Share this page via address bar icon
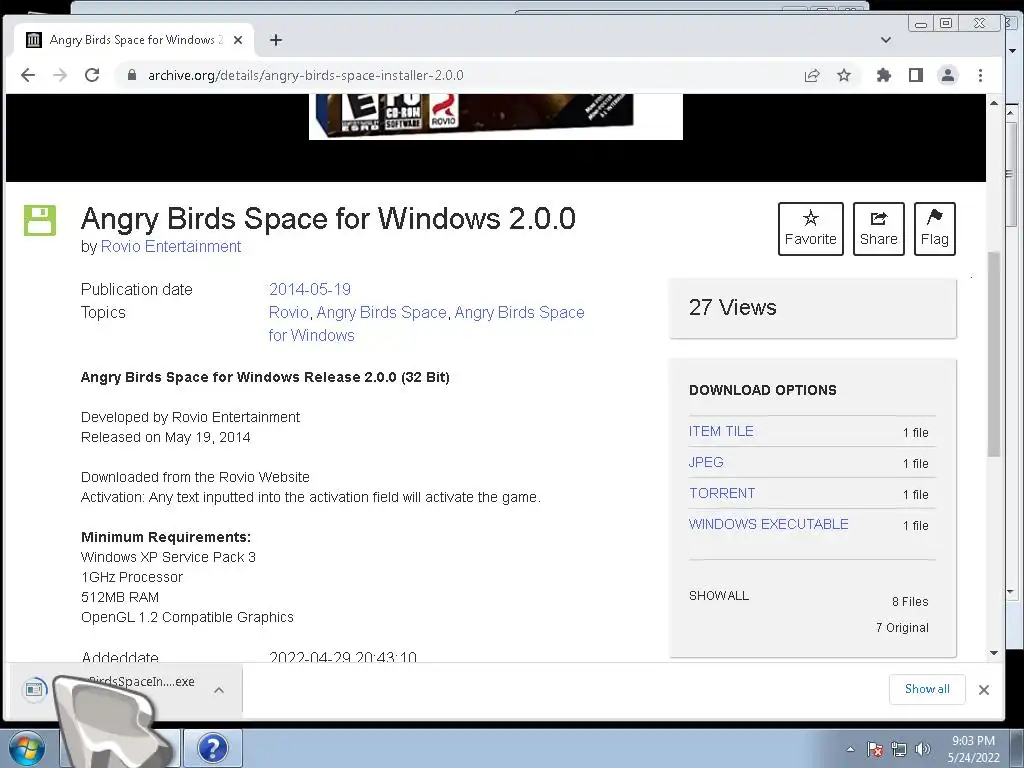Screen dimensions: 1024x768 812,76
